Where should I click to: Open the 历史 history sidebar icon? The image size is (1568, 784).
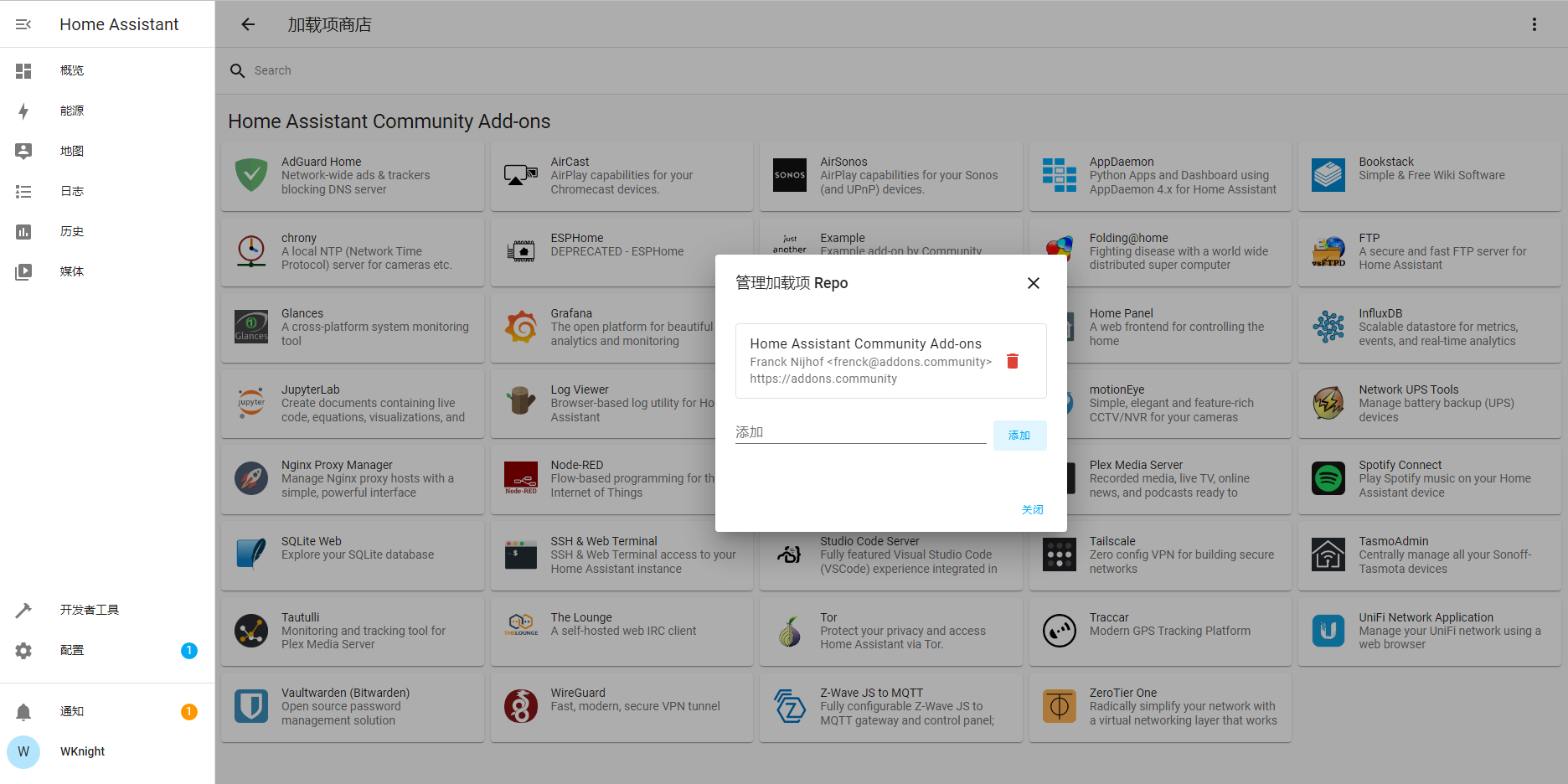(x=23, y=232)
